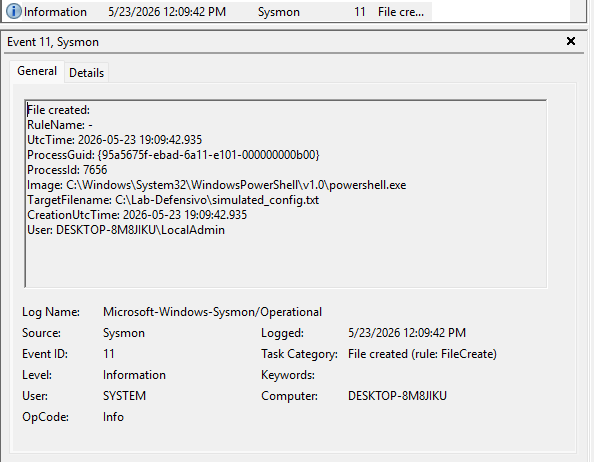Click the Source value Sysmon in details
594x462 pixels.
(124, 333)
